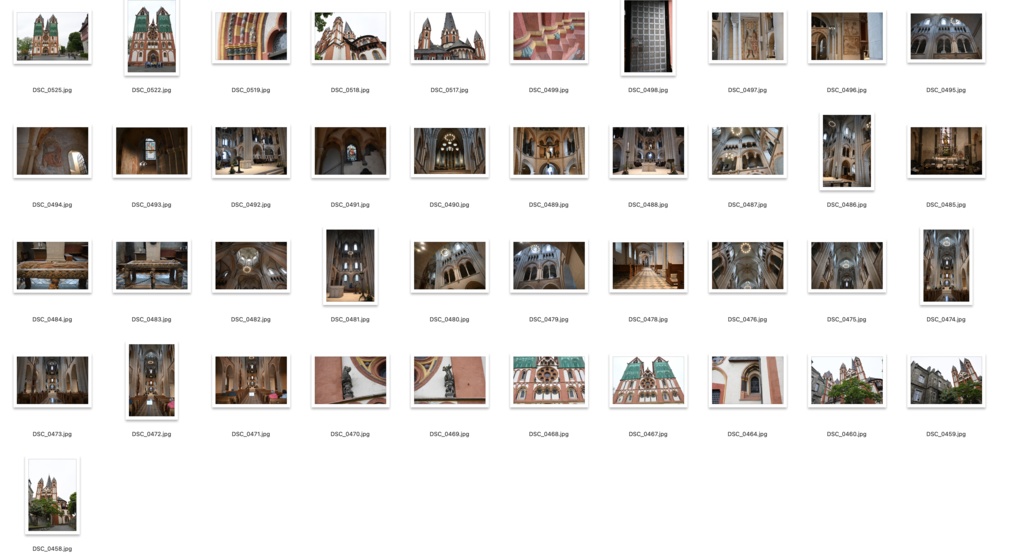Choose the thumbnail above DSC_0478.jpg

pyautogui.click(x=648, y=266)
